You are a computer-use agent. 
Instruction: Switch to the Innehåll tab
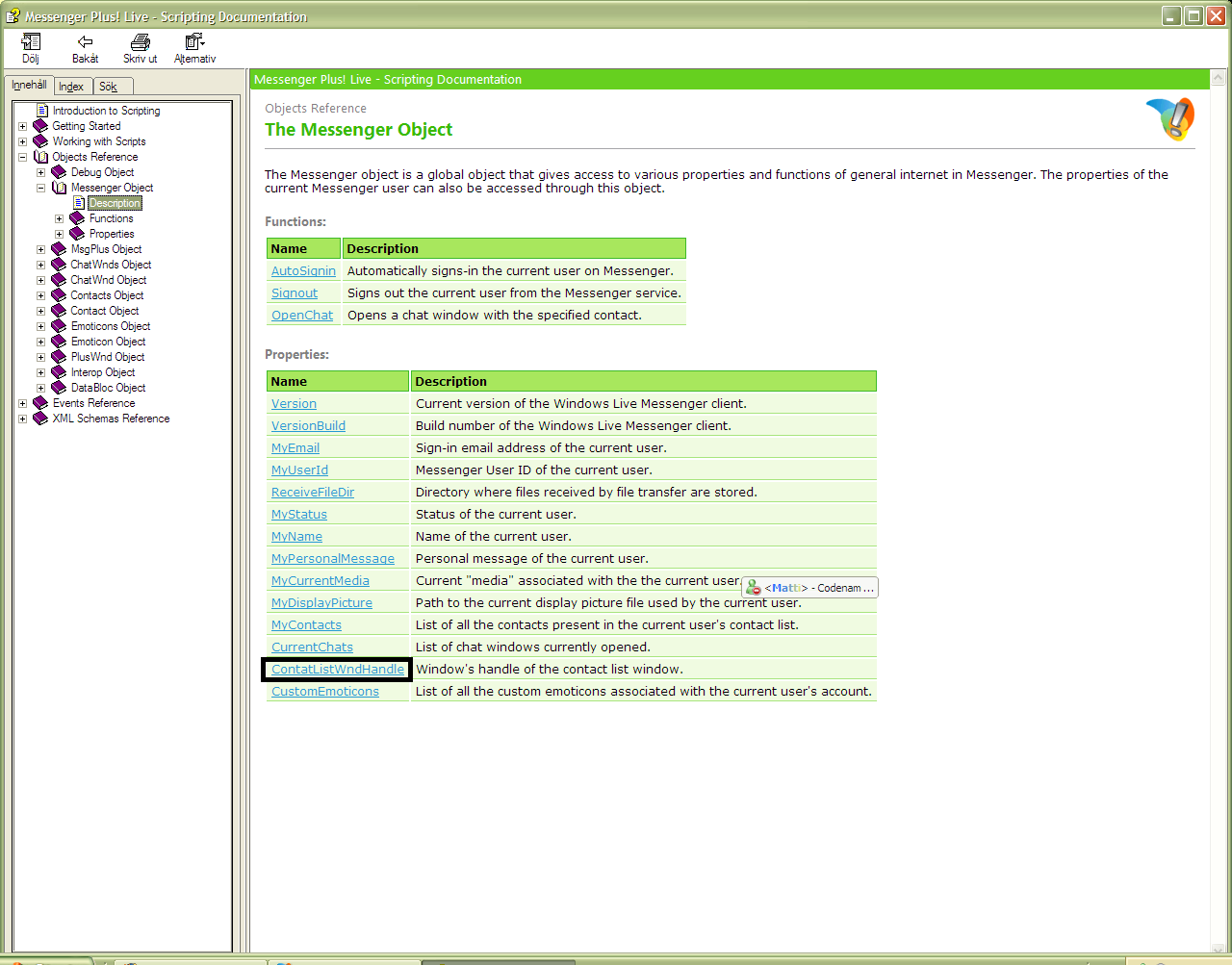coord(29,85)
